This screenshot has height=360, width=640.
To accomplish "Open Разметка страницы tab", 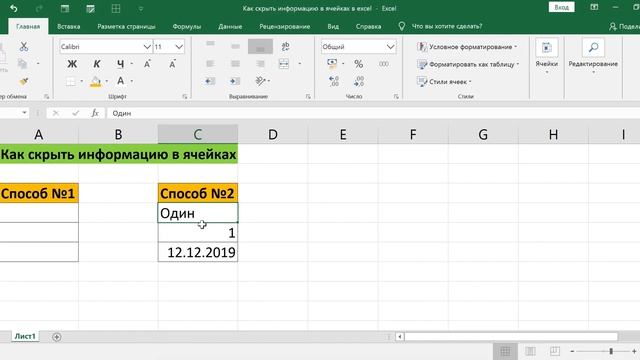I will point(126,27).
